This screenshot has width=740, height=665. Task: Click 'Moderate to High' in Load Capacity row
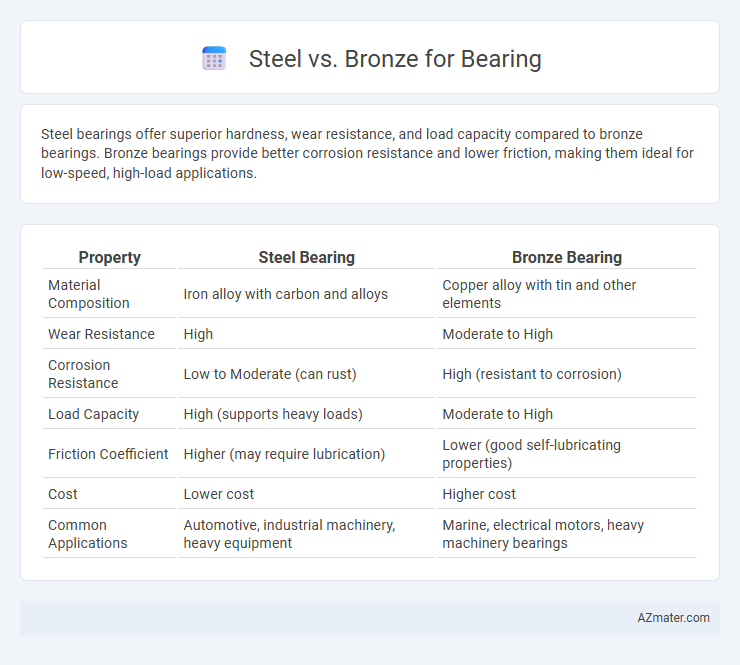click(497, 414)
